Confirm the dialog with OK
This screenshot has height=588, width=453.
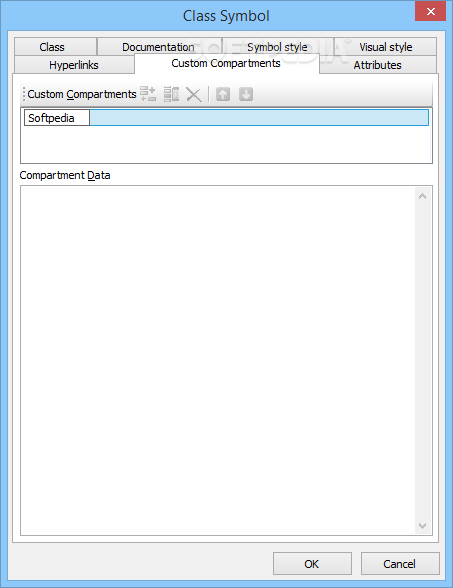(x=312, y=564)
